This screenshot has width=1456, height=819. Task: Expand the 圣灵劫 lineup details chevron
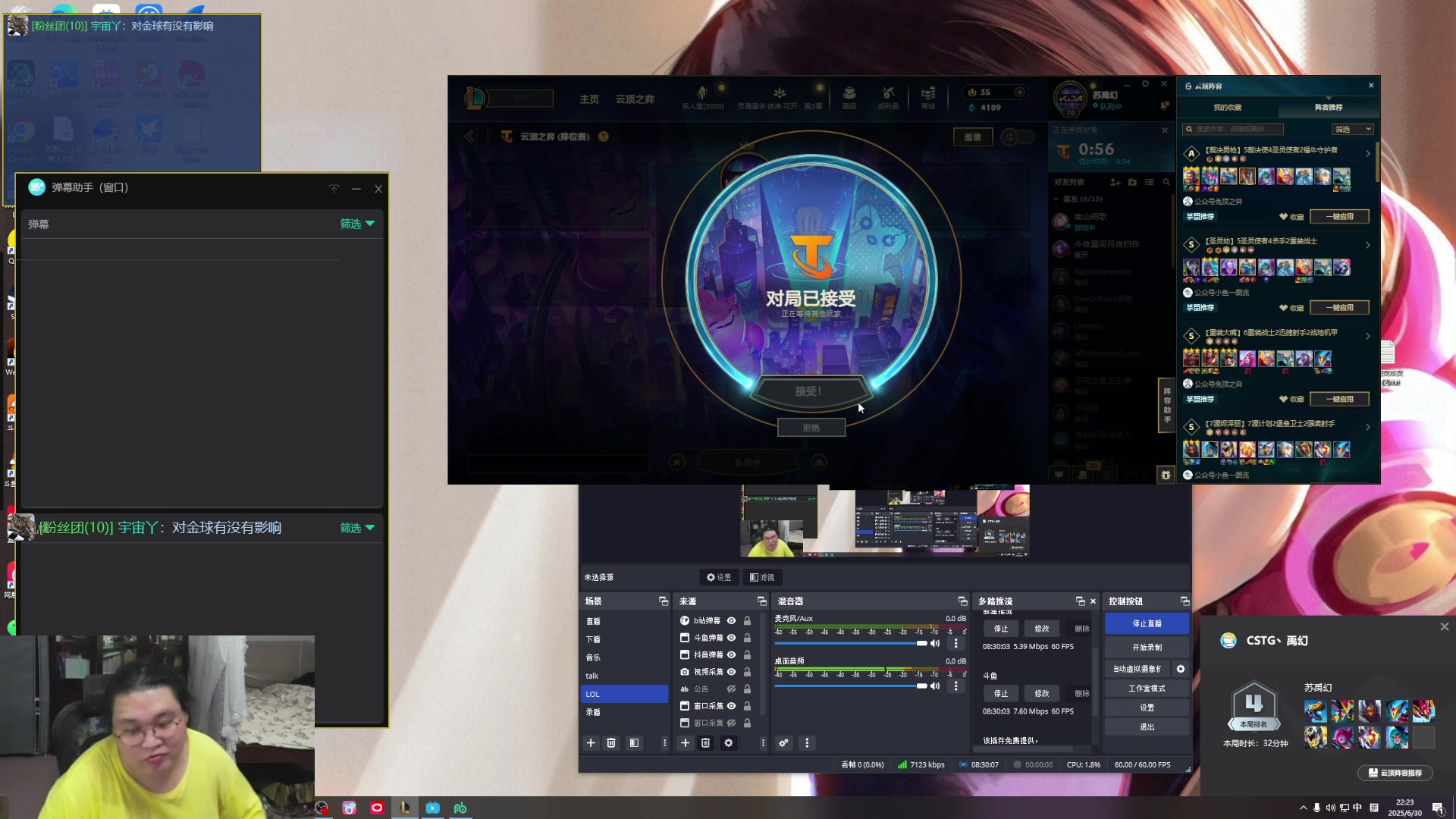coord(1368,245)
